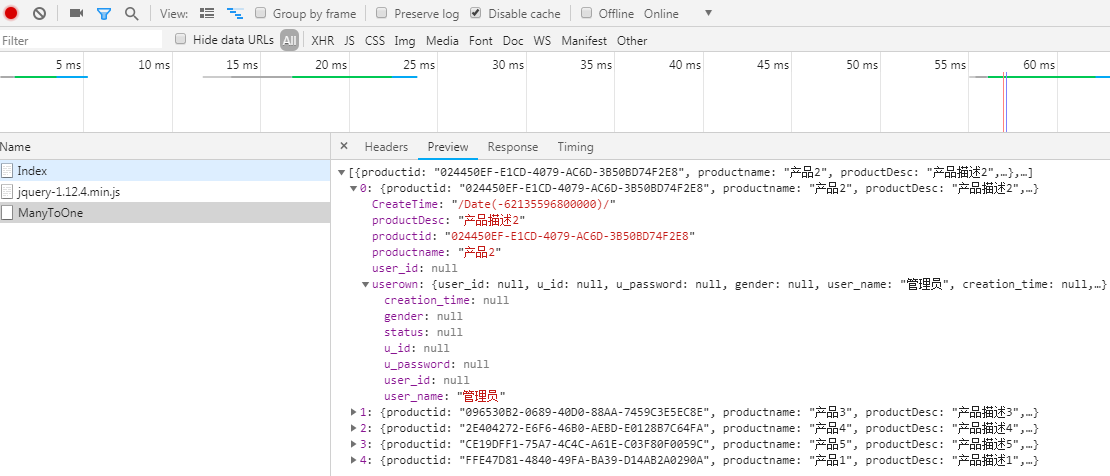Expand item 1 with 产品3
The width and height of the screenshot is (1110, 476).
tap(354, 412)
